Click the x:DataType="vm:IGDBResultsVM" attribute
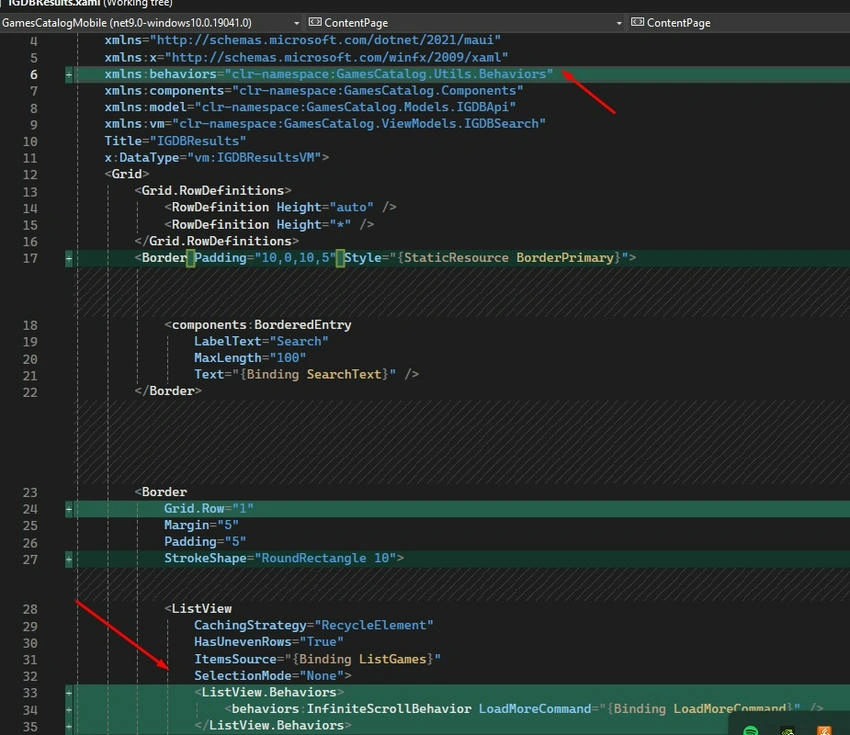Screen dimensions: 850x735 pos(217,158)
